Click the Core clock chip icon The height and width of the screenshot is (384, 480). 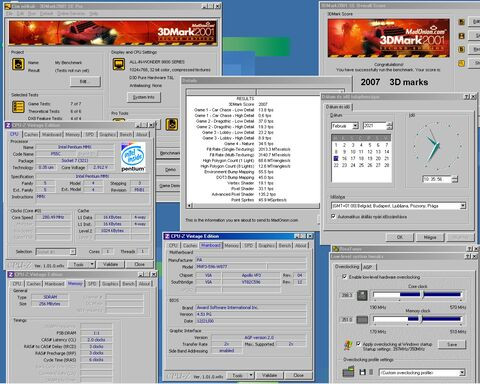(x=362, y=295)
